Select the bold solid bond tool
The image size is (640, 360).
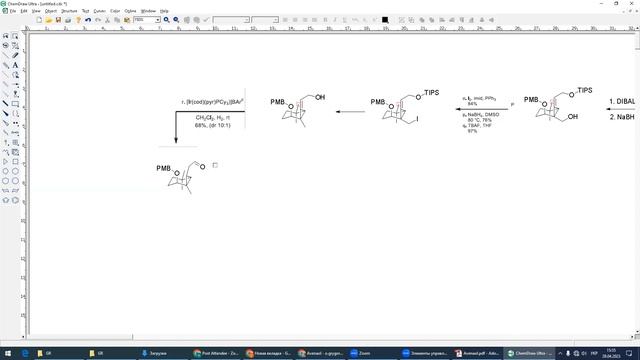[6, 104]
